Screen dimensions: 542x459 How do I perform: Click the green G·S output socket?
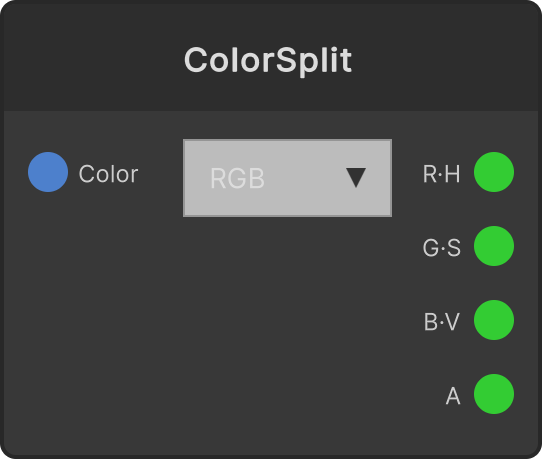tap(494, 246)
